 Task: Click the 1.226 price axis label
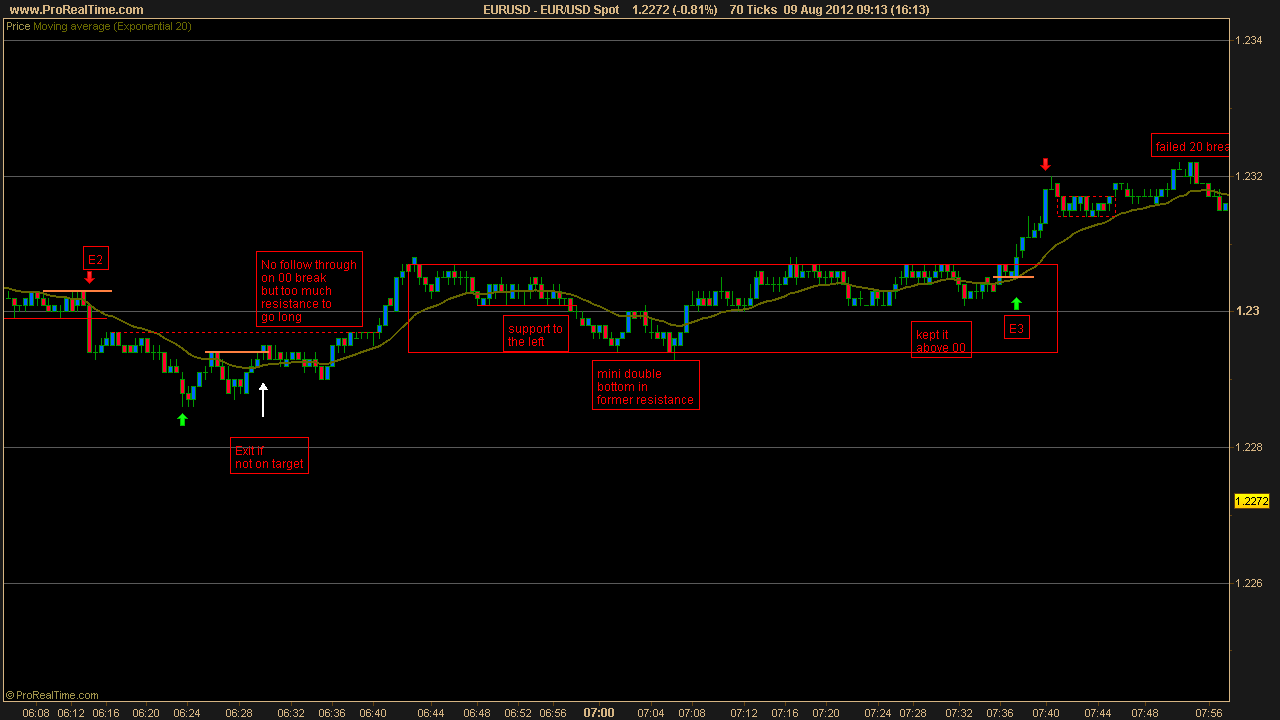click(x=1249, y=583)
